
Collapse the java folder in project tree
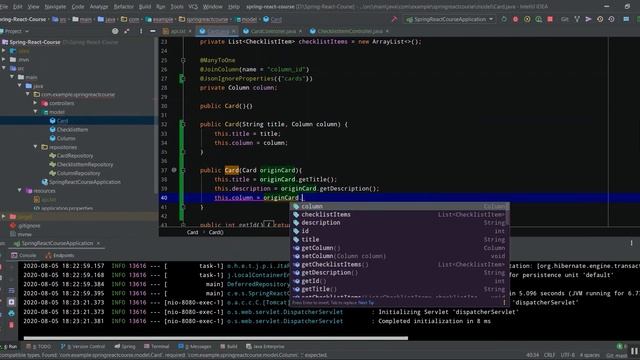20,86
